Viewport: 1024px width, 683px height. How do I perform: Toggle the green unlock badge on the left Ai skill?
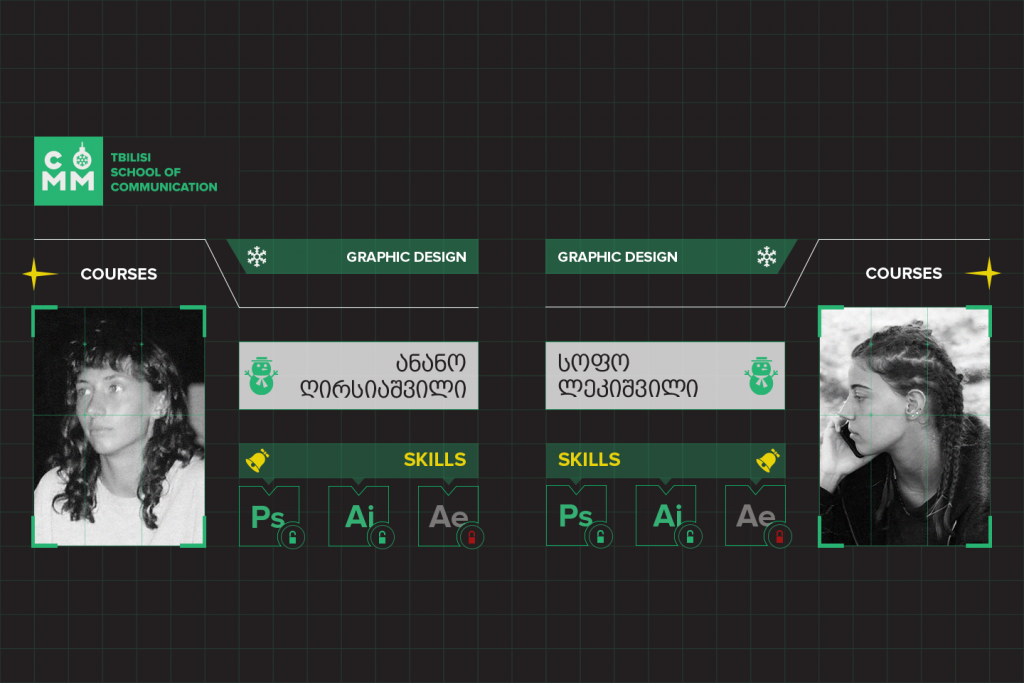(382, 538)
